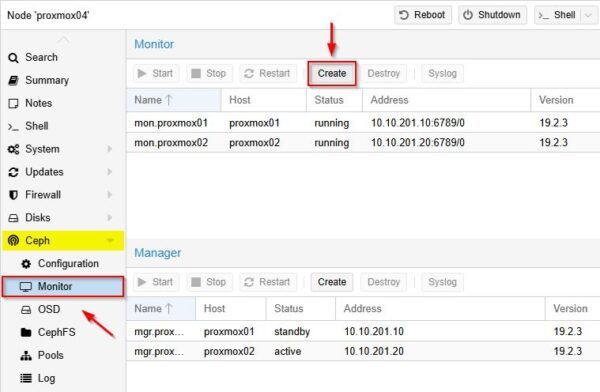The height and width of the screenshot is (392, 600).
Task: Click Restart in the Manager toolbar
Action: click(268, 282)
